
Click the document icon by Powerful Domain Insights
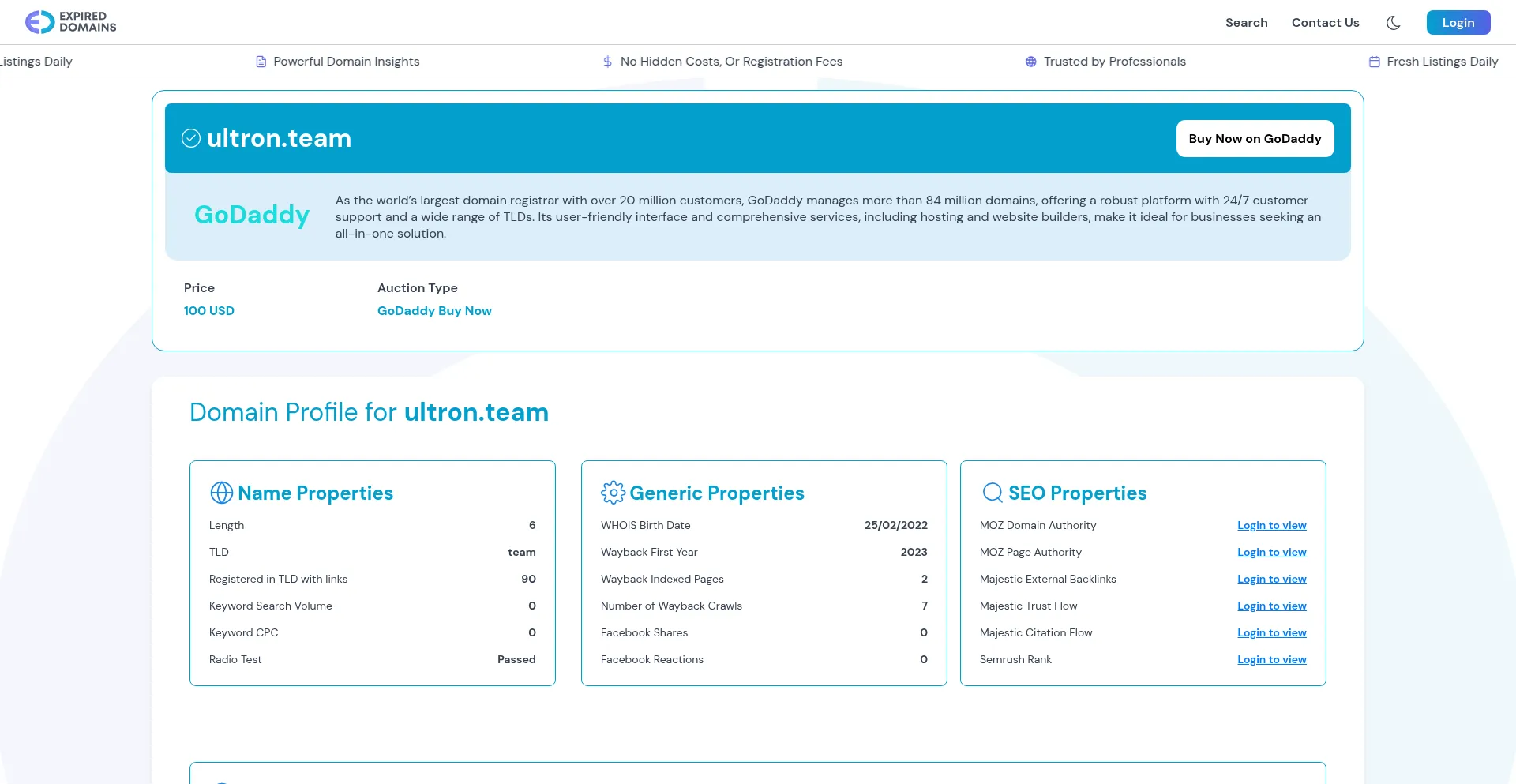click(x=261, y=62)
